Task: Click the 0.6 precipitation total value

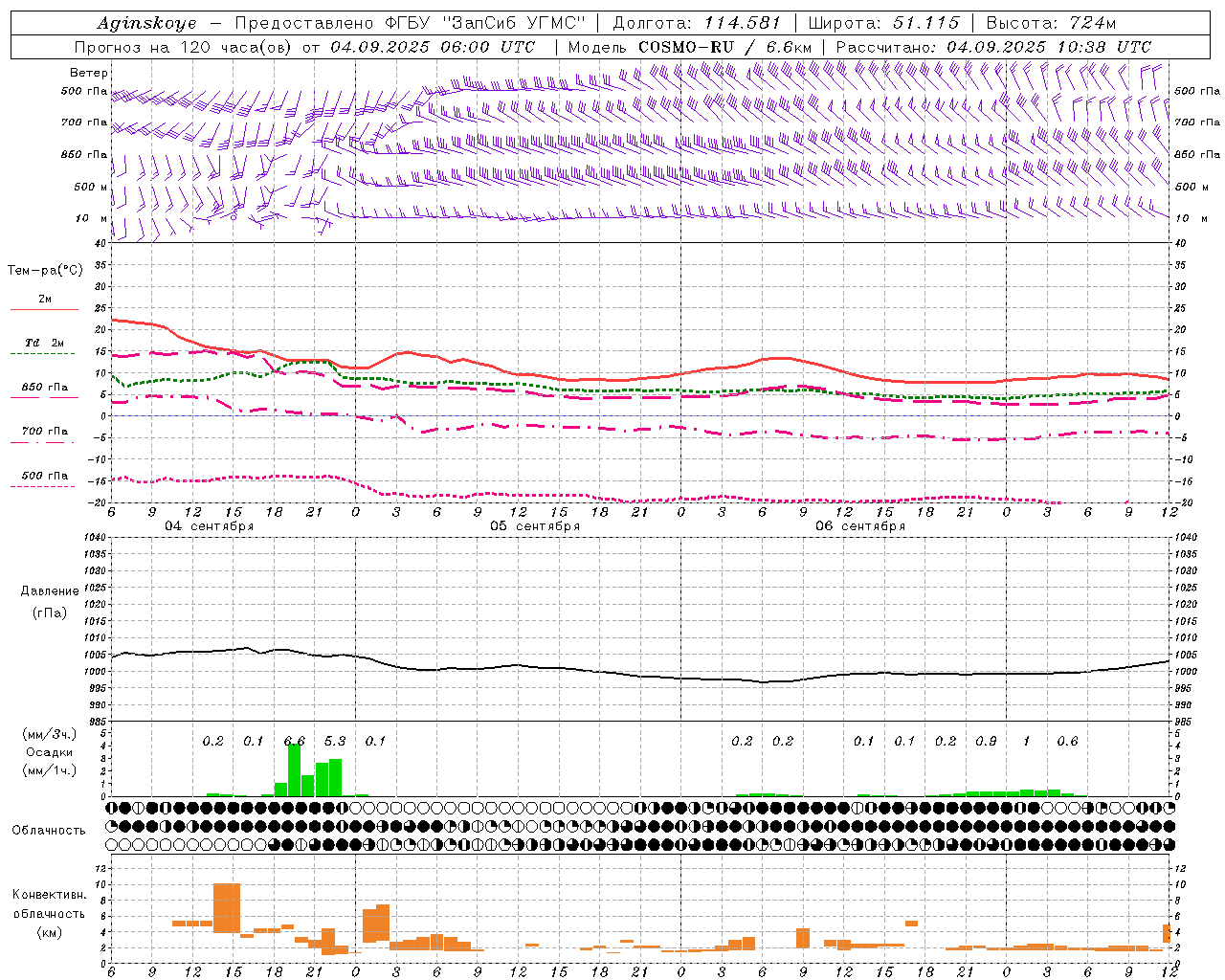Action: 1067,742
